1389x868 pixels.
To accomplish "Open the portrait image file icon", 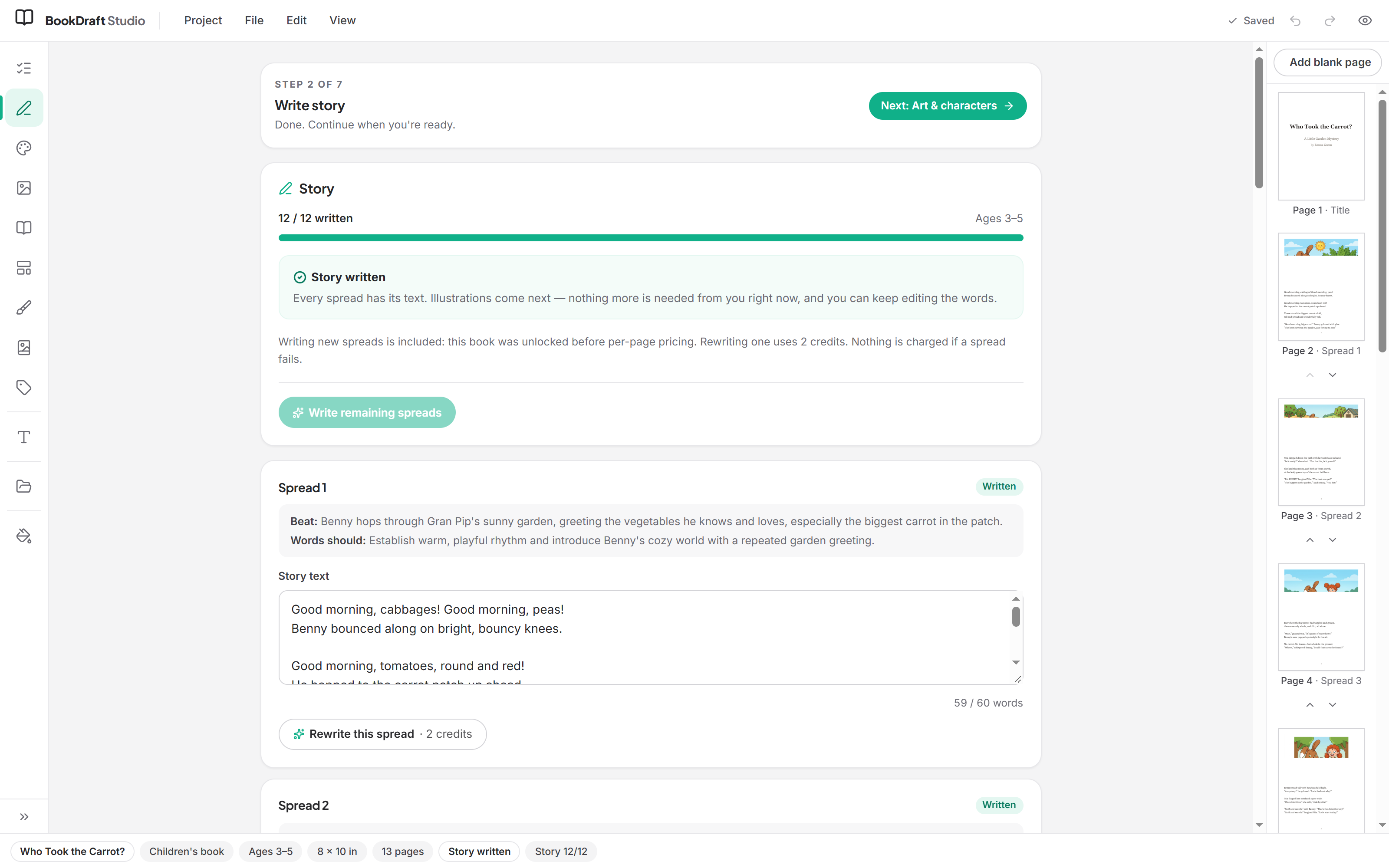I will click(x=23, y=347).
